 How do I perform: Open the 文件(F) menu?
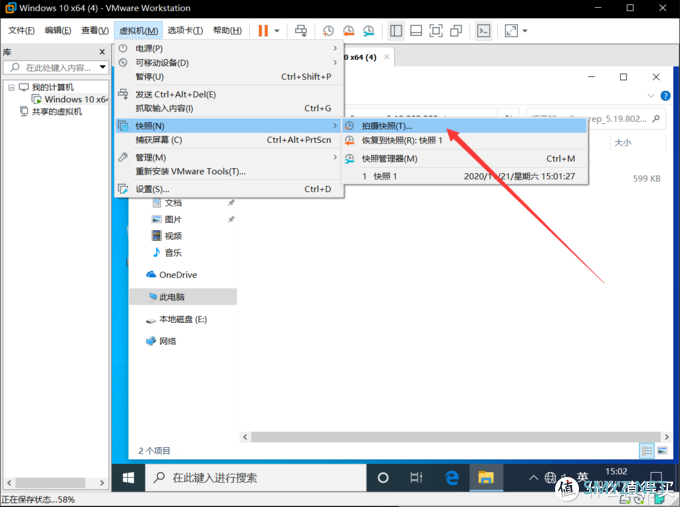point(21,30)
